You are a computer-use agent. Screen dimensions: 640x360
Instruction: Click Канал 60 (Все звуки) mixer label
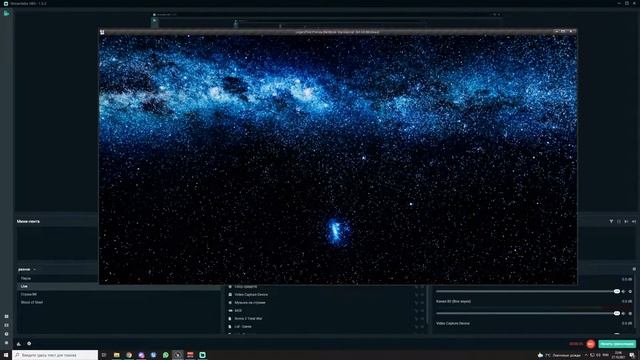click(453, 301)
